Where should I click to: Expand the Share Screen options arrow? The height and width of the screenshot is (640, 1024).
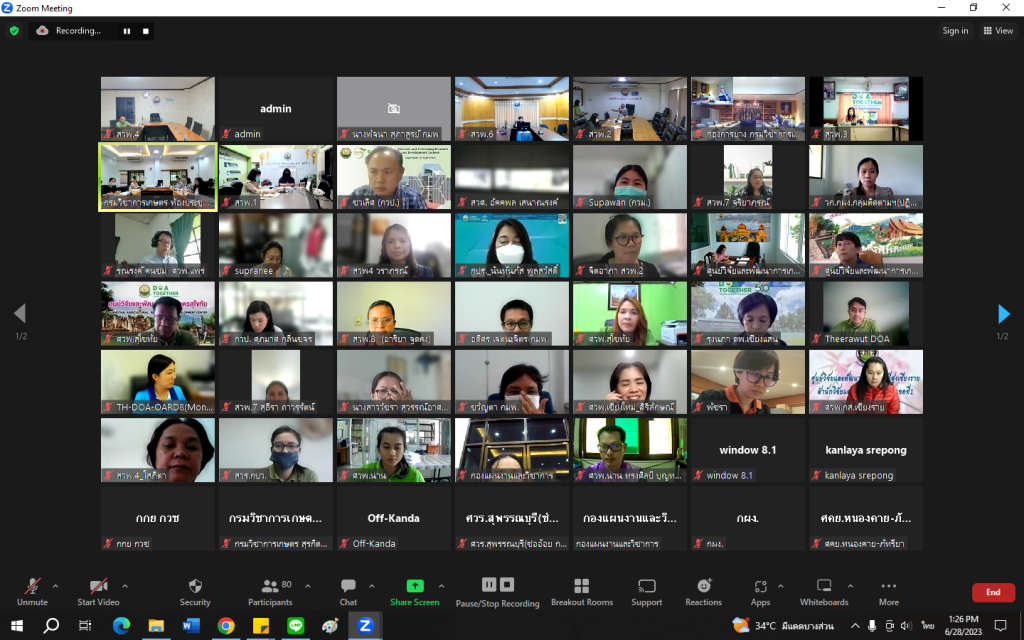pyautogui.click(x=441, y=586)
